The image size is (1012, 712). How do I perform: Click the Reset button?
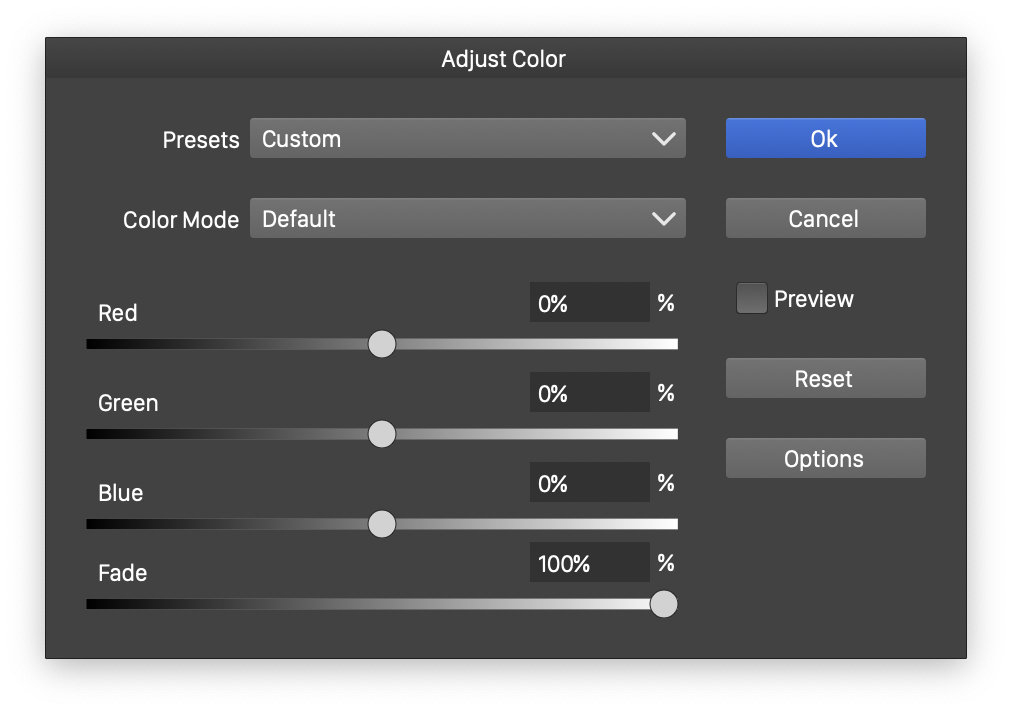pyautogui.click(x=825, y=379)
